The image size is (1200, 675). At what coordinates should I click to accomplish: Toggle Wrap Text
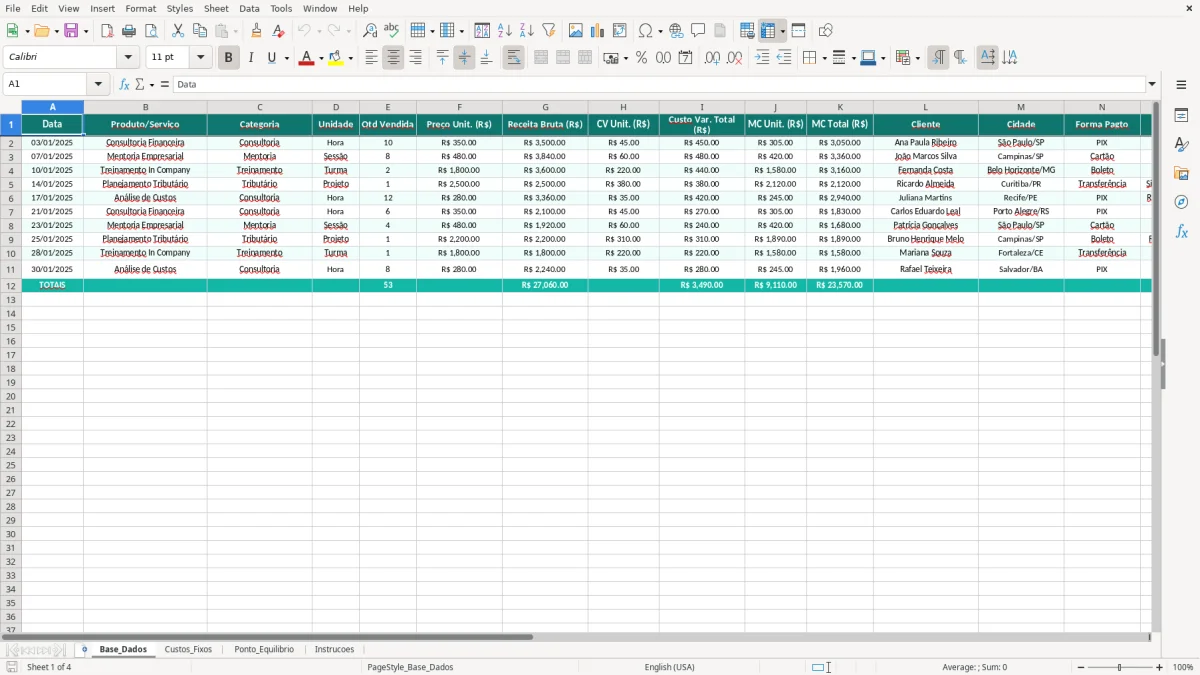(x=513, y=58)
